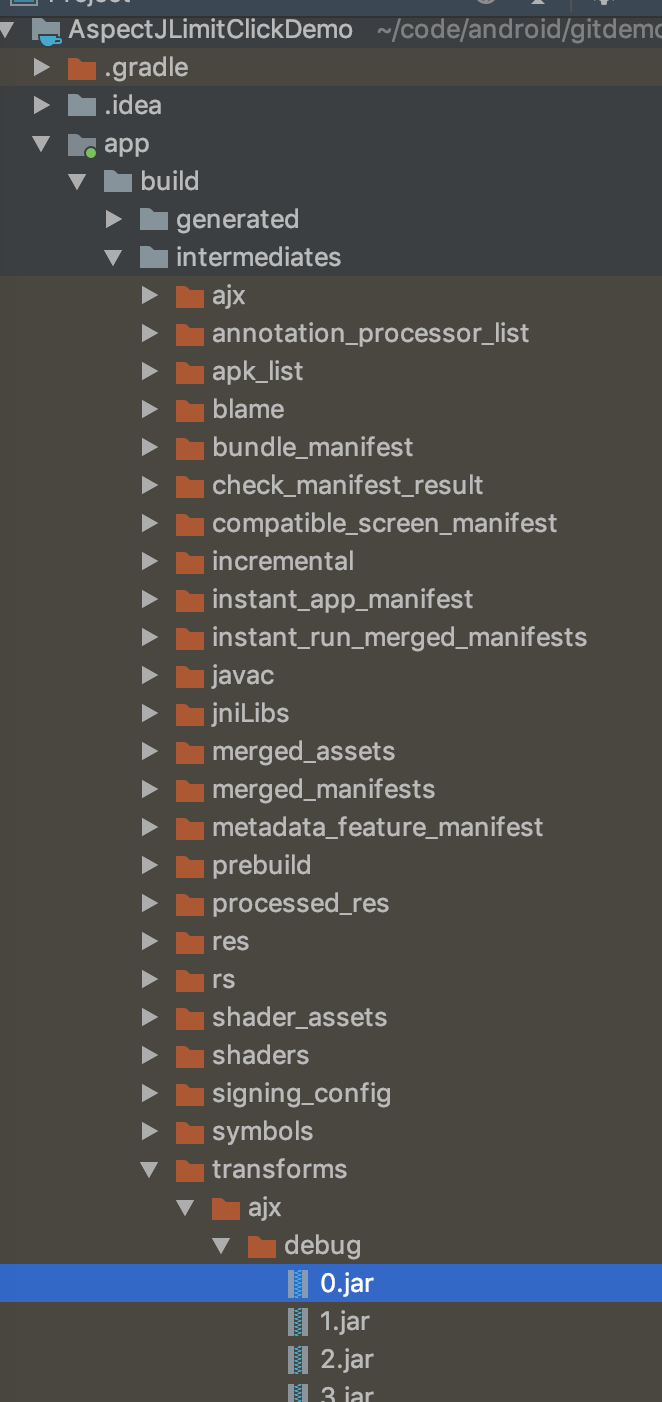Image resolution: width=662 pixels, height=1402 pixels.
Task: Collapse the build folder arrow
Action: point(77,181)
